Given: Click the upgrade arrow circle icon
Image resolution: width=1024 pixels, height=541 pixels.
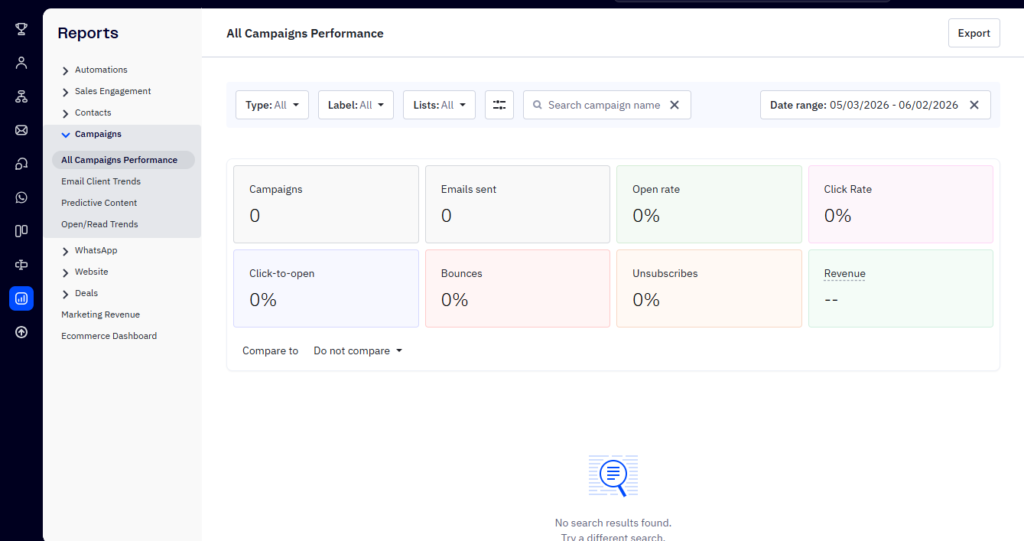Looking at the screenshot, I should point(22,332).
